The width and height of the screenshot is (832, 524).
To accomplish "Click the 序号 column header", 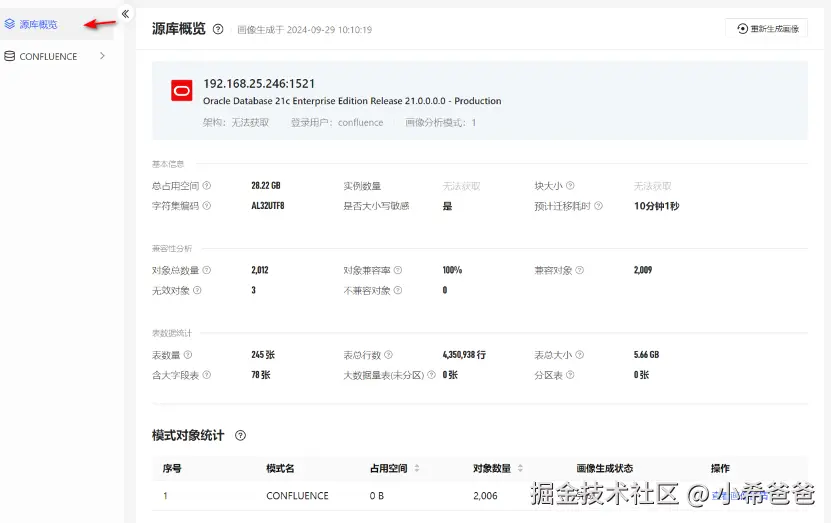I will [x=172, y=468].
